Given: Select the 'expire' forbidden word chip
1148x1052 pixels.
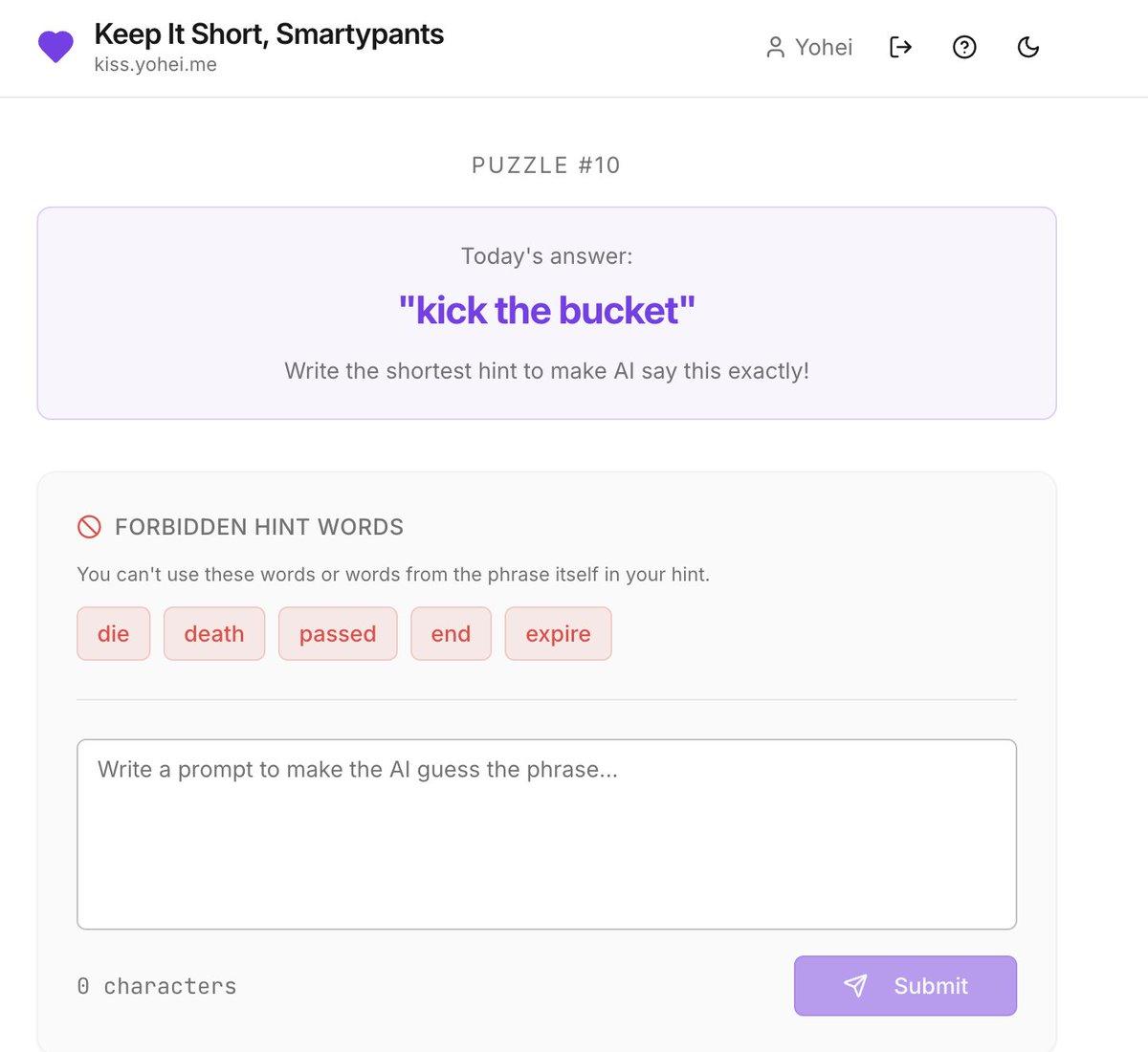Looking at the screenshot, I should [558, 633].
